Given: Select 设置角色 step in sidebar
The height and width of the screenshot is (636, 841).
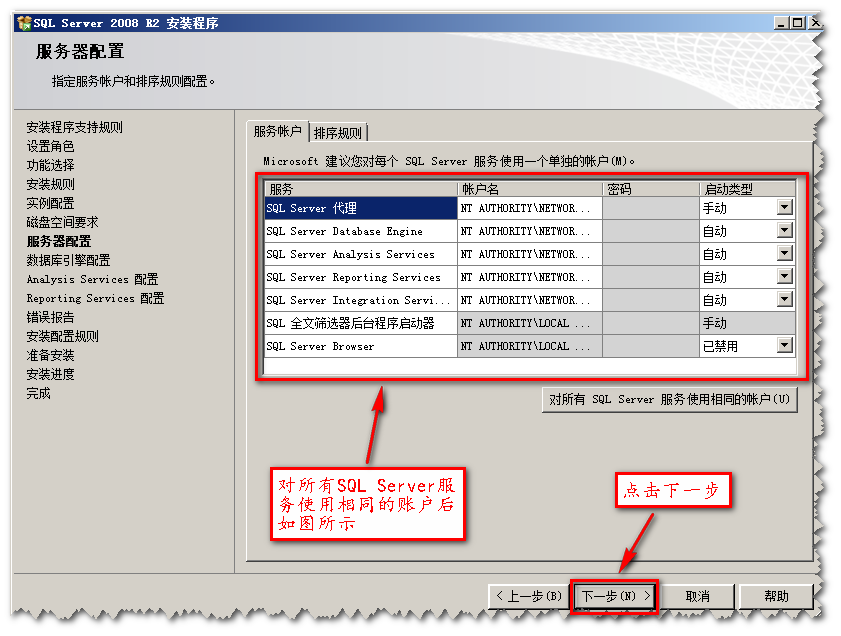Looking at the screenshot, I should 50,146.
